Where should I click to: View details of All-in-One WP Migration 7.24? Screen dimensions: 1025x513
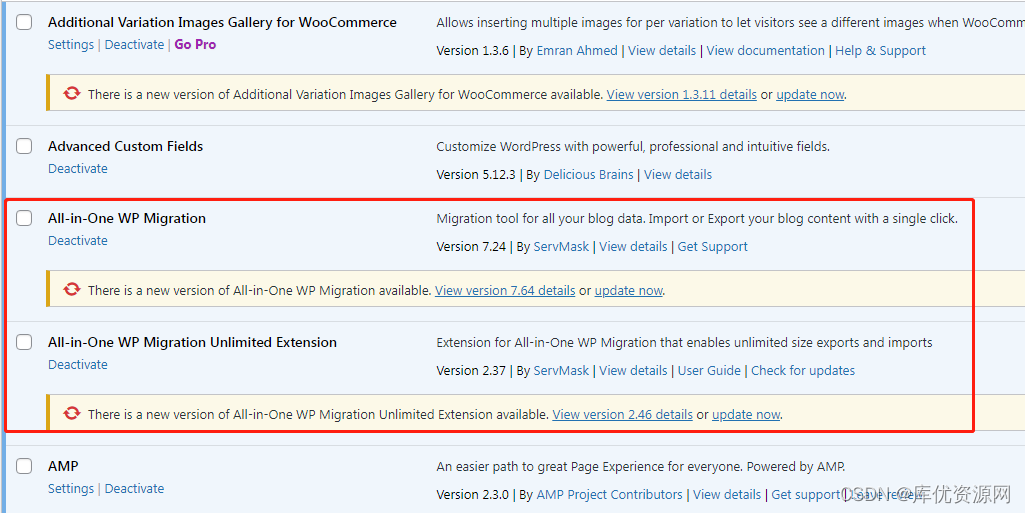pyautogui.click(x=633, y=246)
